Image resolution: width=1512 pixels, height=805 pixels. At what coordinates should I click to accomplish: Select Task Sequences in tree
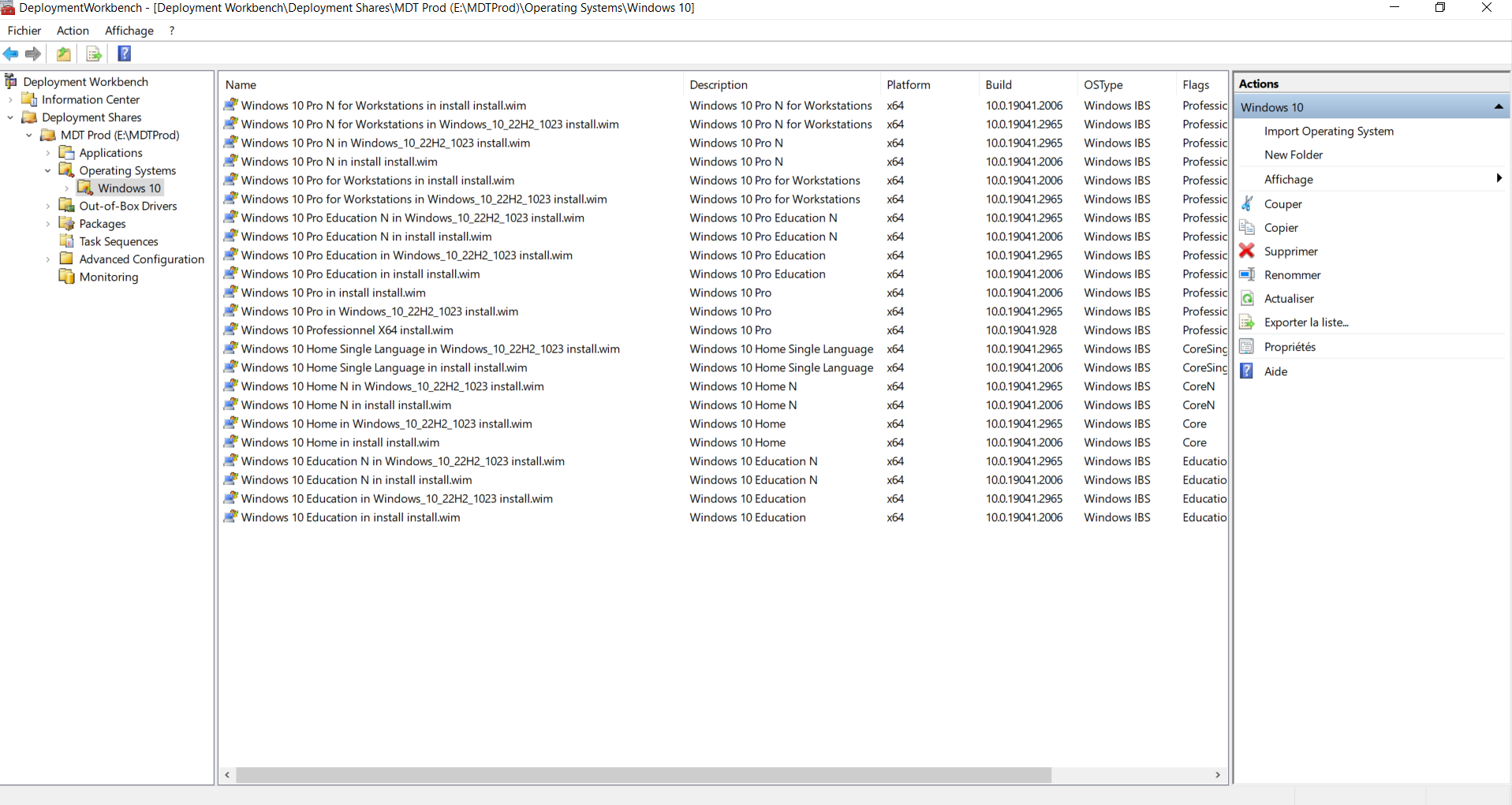[x=118, y=241]
